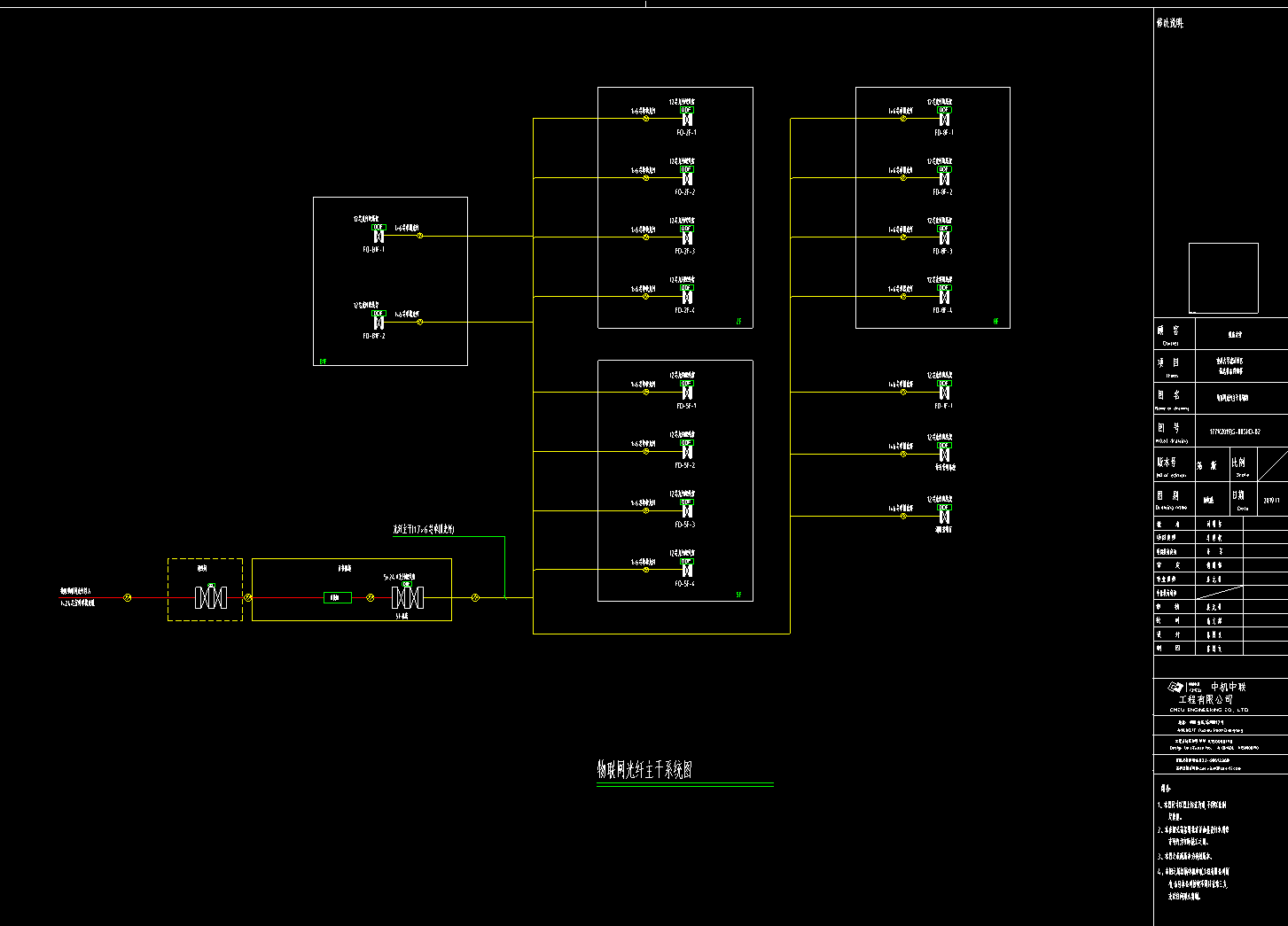Select the green 8F floor label
The width and height of the screenshot is (1288, 926).
click(x=995, y=322)
